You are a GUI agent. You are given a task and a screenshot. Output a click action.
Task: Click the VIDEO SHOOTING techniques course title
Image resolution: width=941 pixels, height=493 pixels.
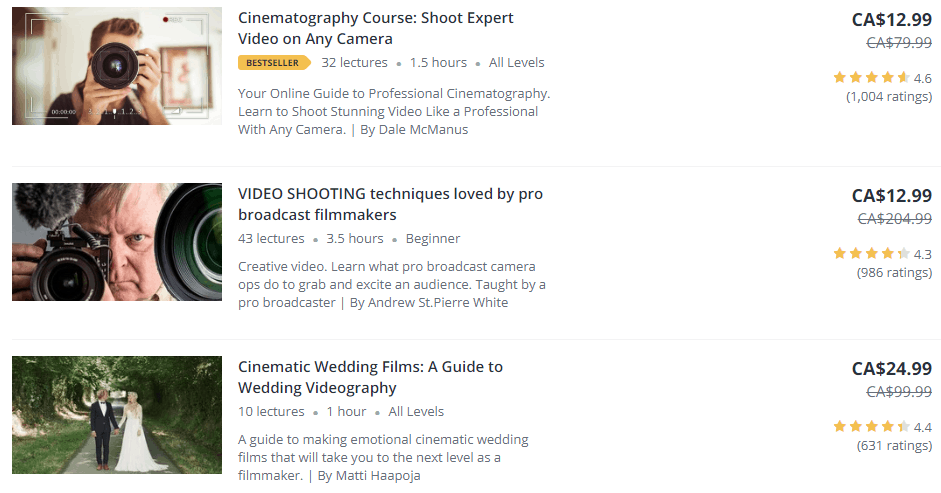click(x=390, y=204)
